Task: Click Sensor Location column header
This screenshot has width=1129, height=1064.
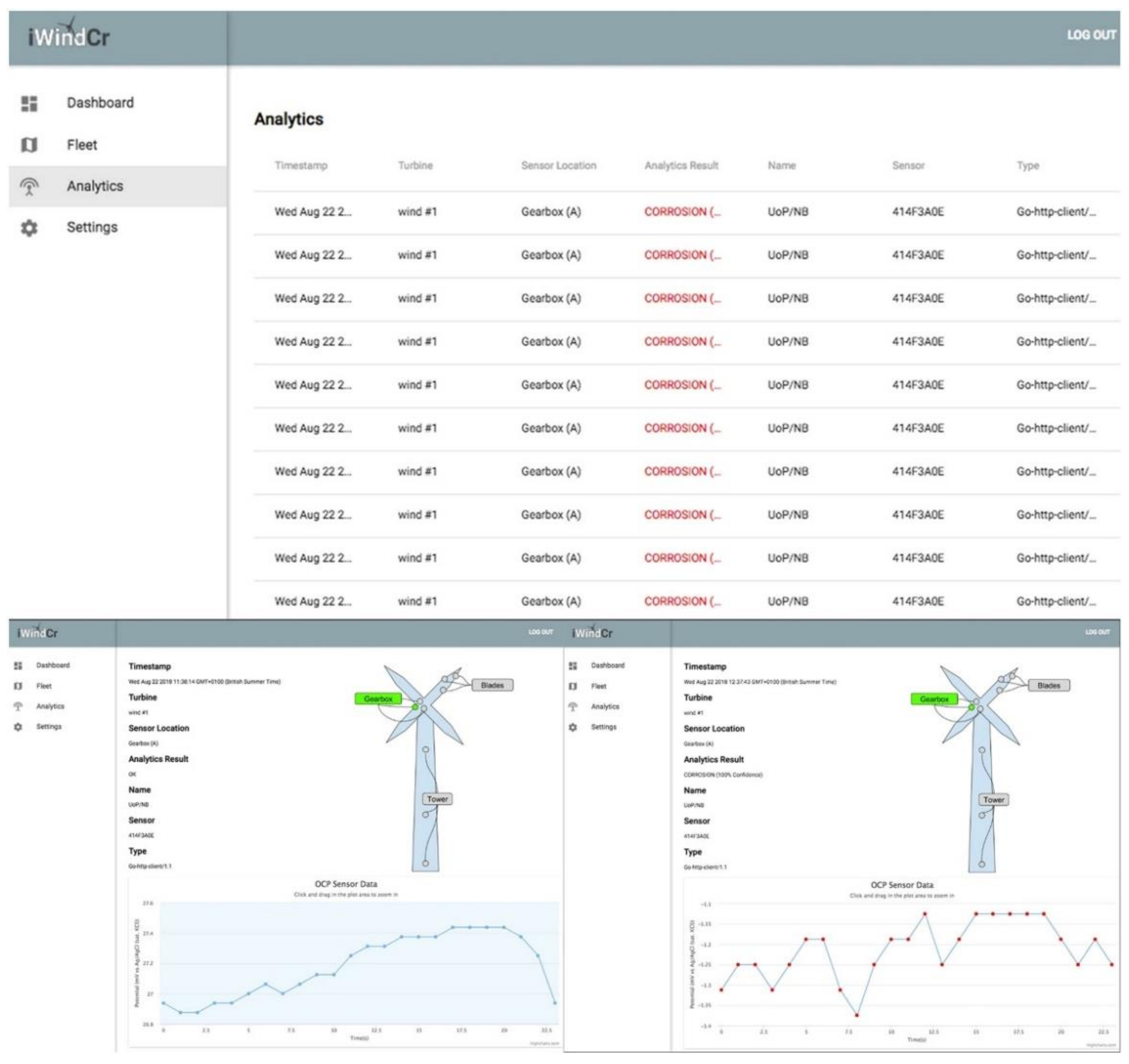Action: pyautogui.click(x=558, y=166)
